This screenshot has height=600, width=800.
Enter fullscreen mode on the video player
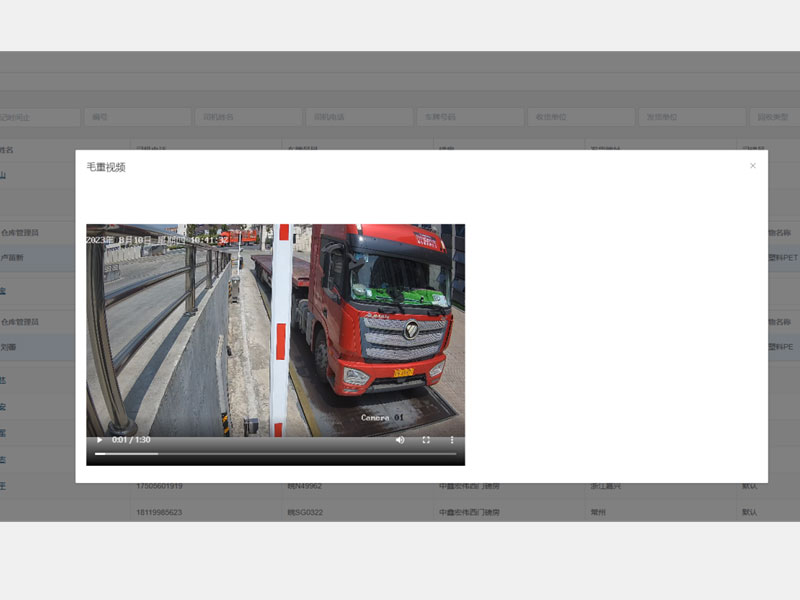click(x=426, y=440)
